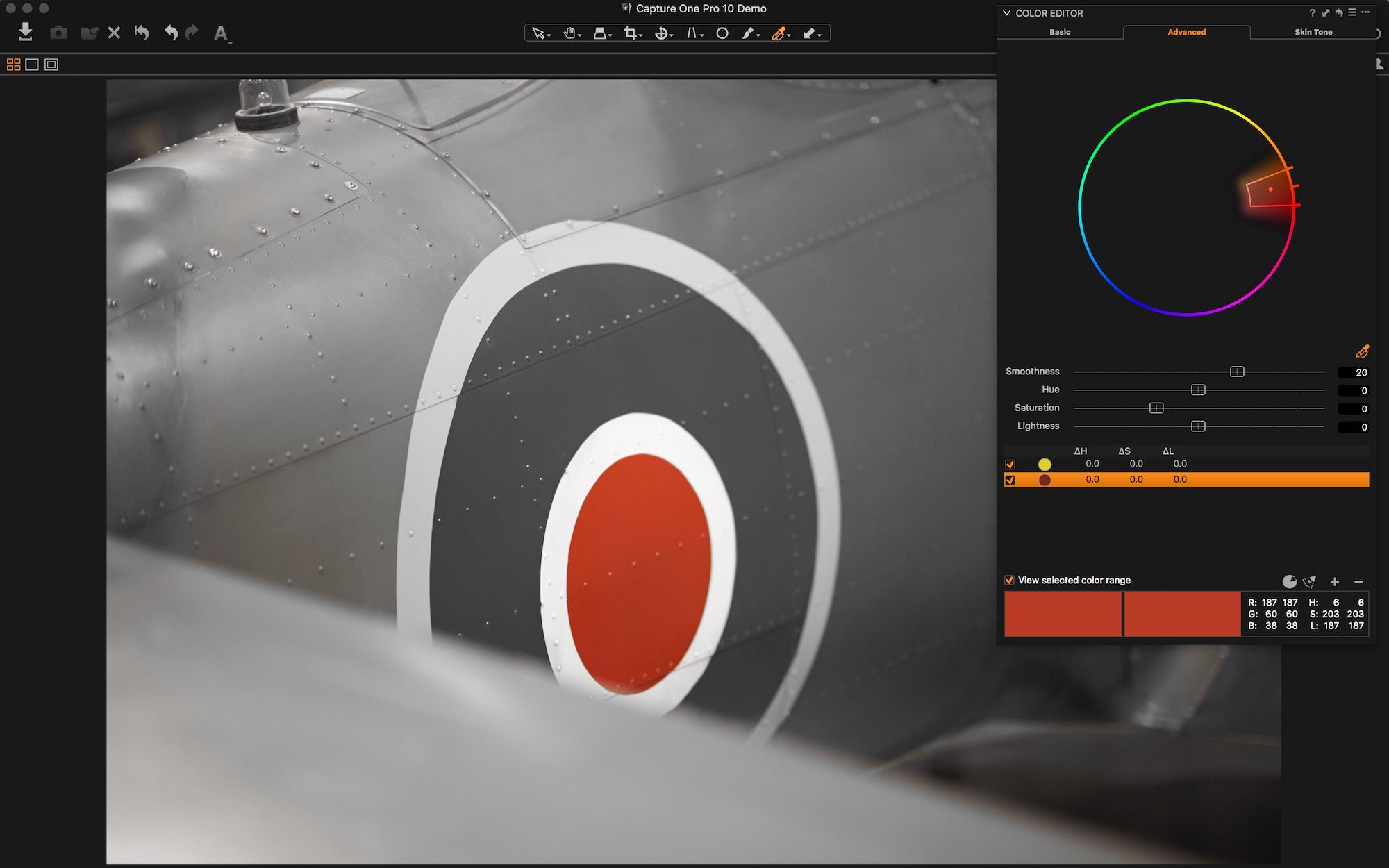Screen dimensions: 1389x868
Task: Open the Color Editor presets menu
Action: 1352,12
